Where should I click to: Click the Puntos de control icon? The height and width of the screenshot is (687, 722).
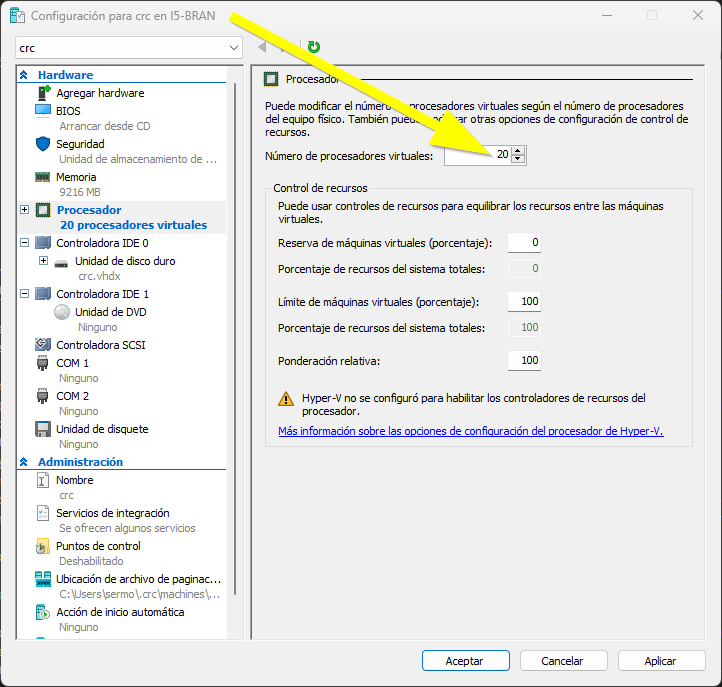[43, 547]
